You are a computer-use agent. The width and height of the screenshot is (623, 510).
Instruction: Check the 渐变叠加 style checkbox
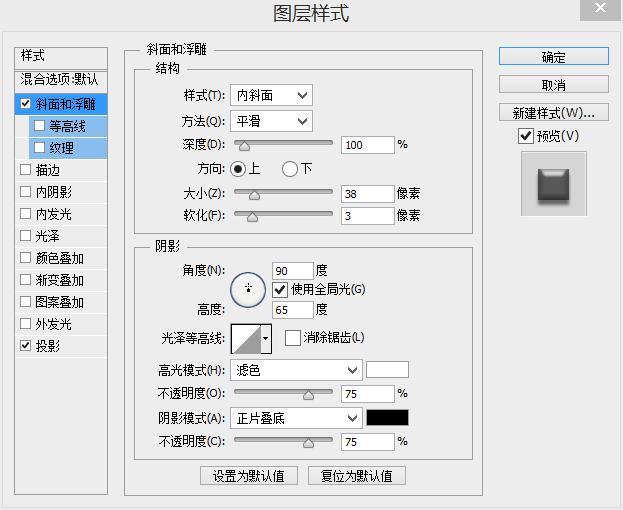click(x=25, y=279)
